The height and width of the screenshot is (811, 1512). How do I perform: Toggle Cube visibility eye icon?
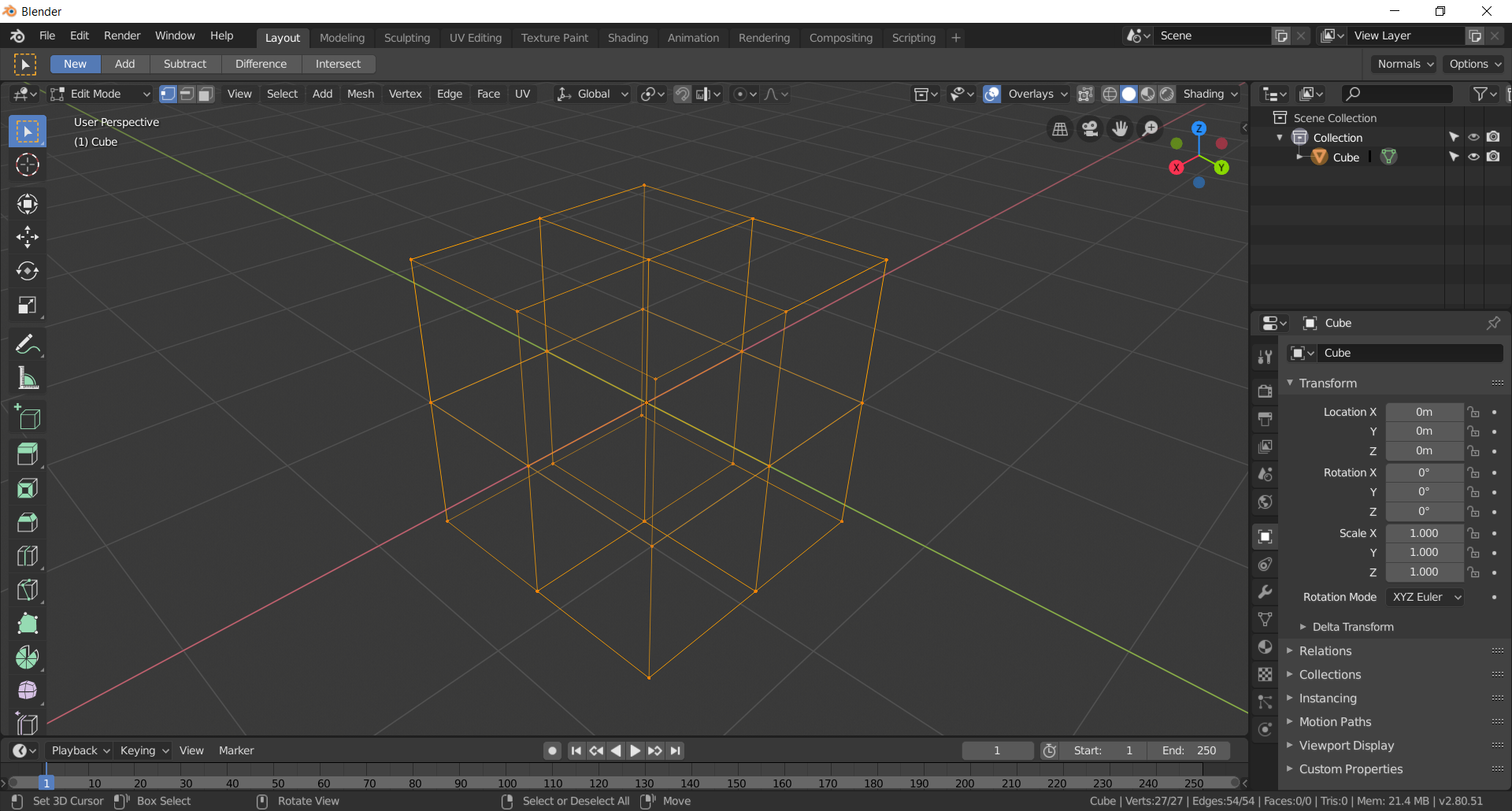coord(1473,157)
